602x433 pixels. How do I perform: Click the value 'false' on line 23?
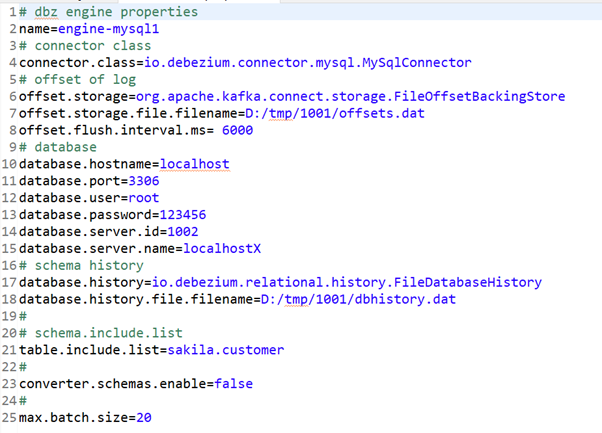pos(234,383)
